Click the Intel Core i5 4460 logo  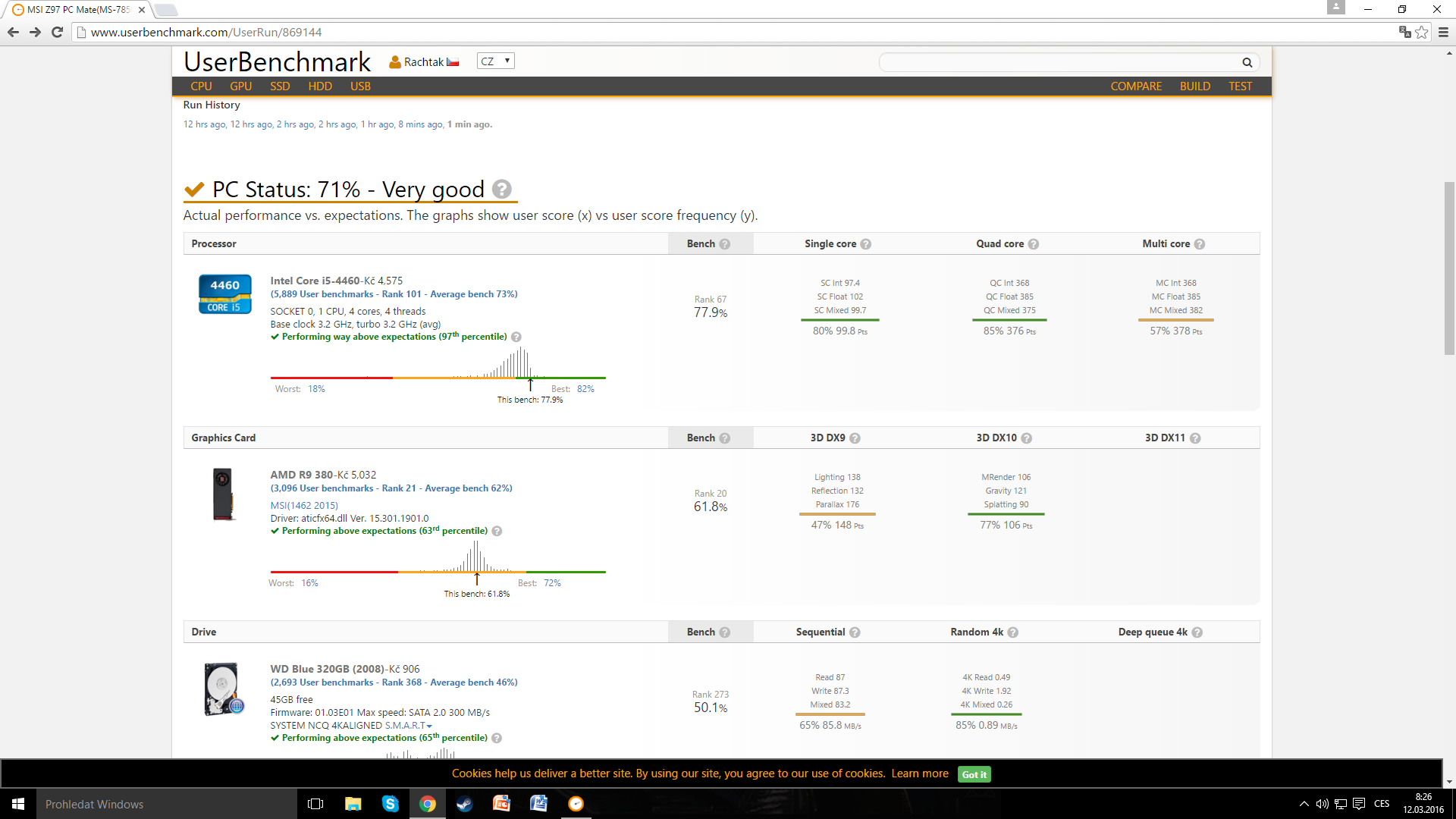(x=224, y=294)
